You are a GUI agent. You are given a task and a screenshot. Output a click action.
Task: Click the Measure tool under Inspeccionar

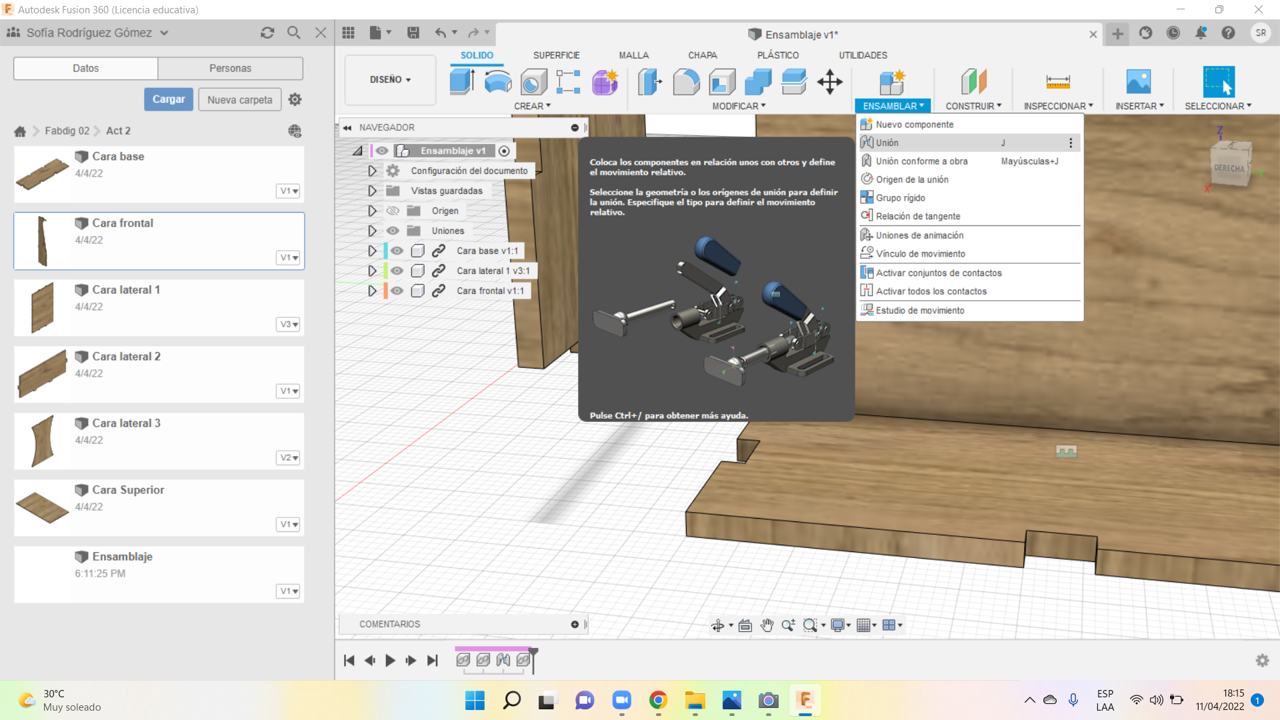(1057, 82)
